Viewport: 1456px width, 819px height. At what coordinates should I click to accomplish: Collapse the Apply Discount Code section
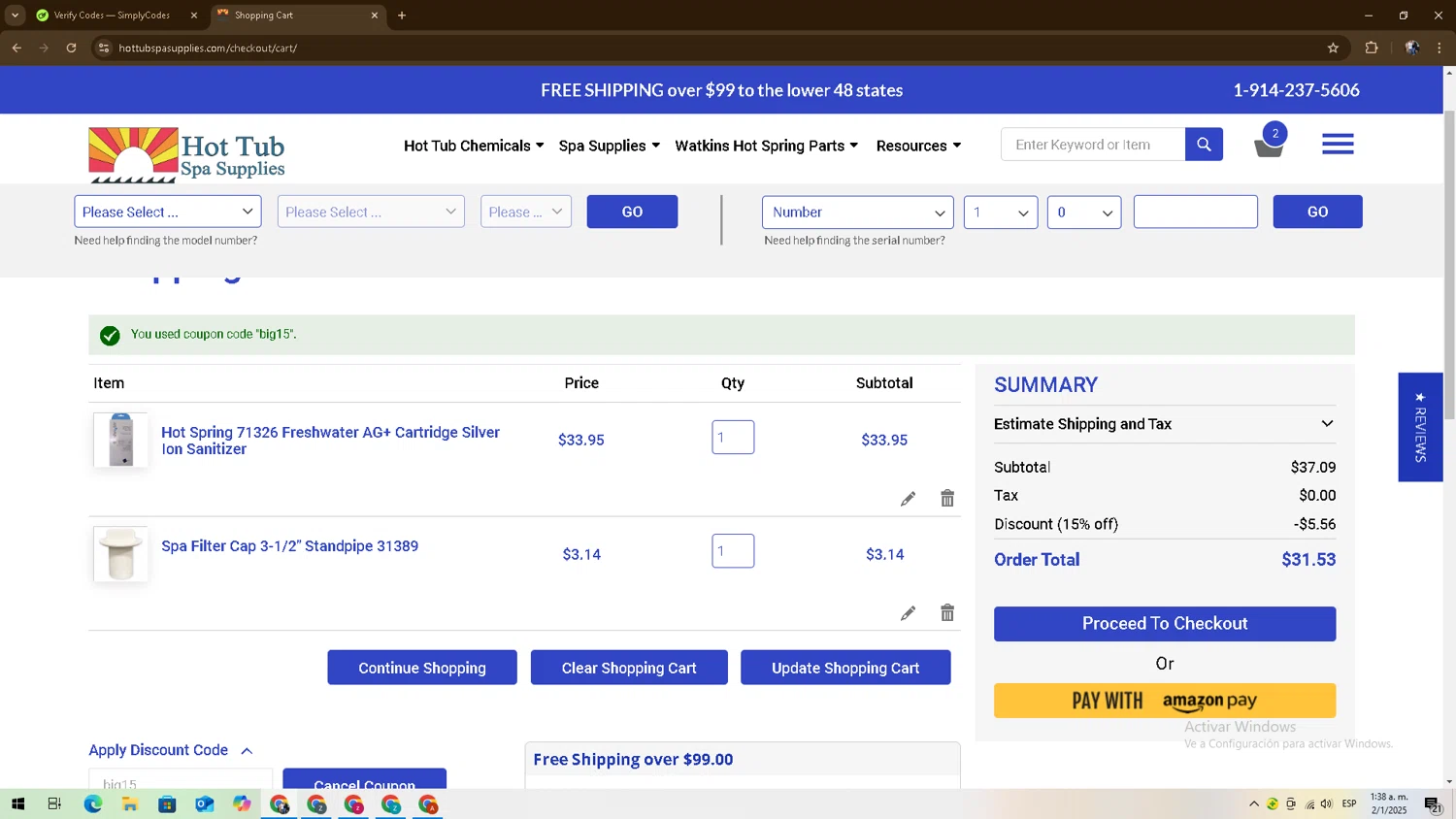pos(171,750)
